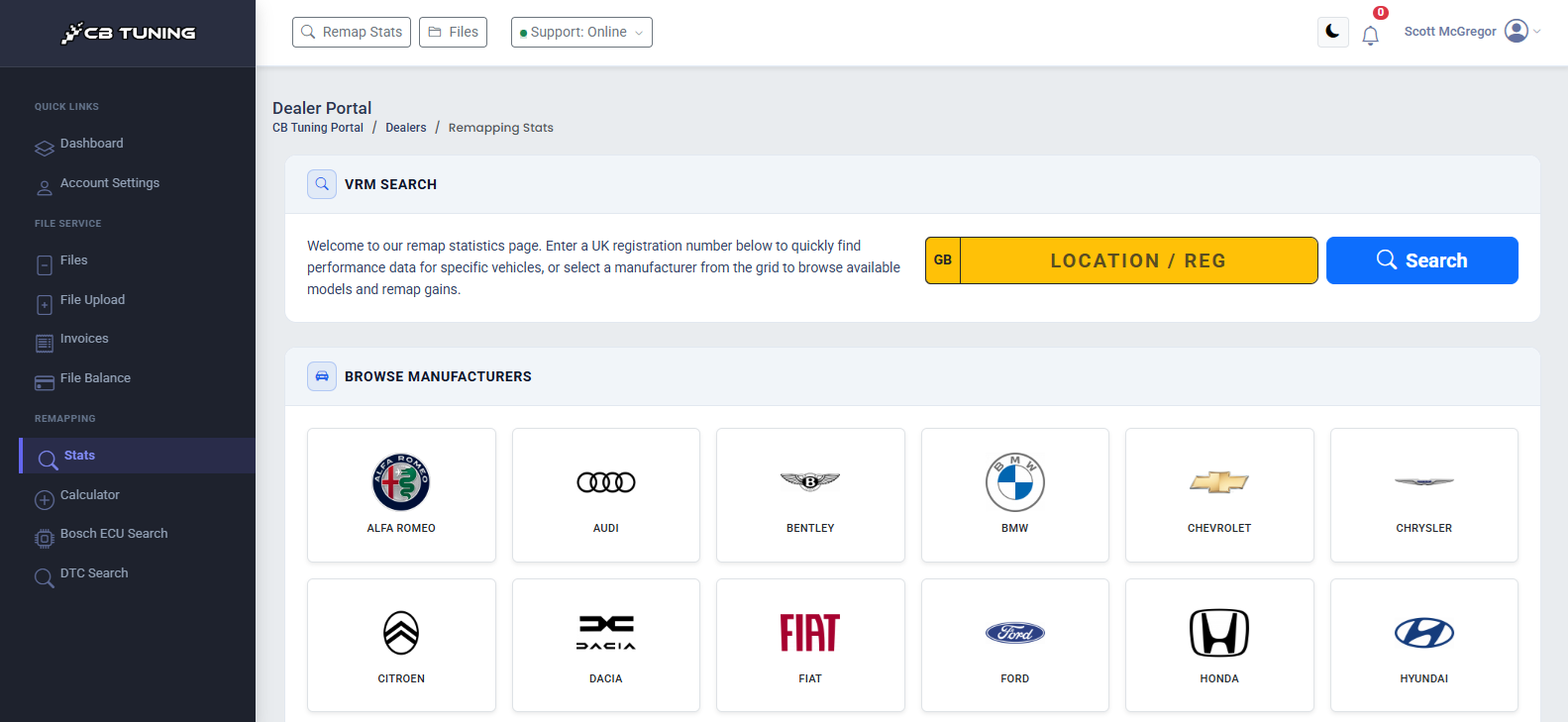Choose the Fiat logo card
This screenshot has width=1568, height=722.
810,646
